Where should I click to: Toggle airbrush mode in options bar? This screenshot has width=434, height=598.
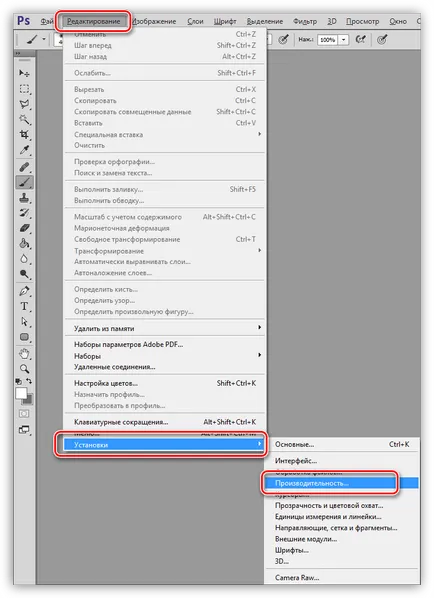[360, 39]
